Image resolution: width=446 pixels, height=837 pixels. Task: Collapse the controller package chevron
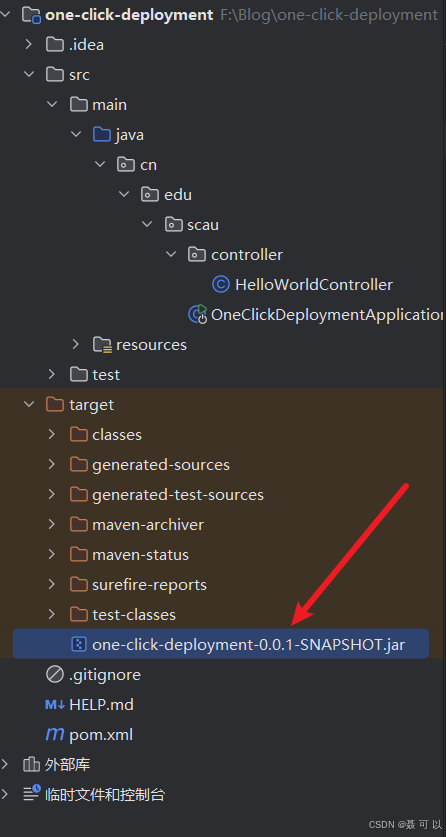[171, 255]
